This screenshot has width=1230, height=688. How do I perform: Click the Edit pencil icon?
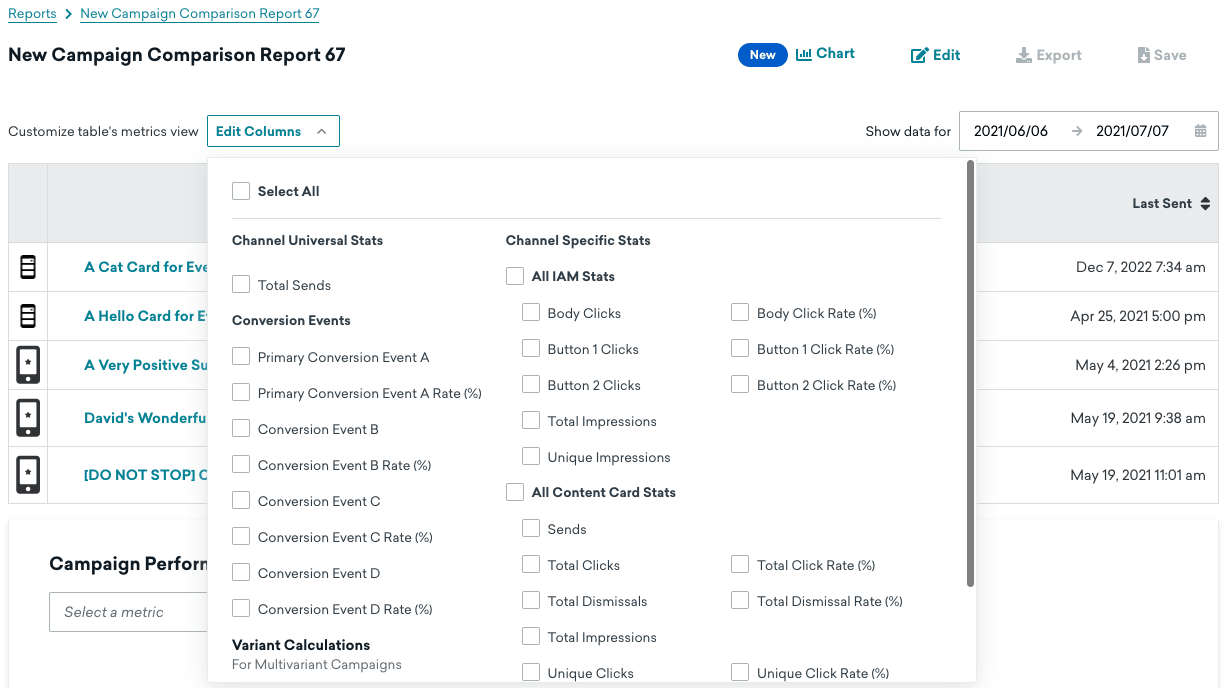tap(919, 56)
